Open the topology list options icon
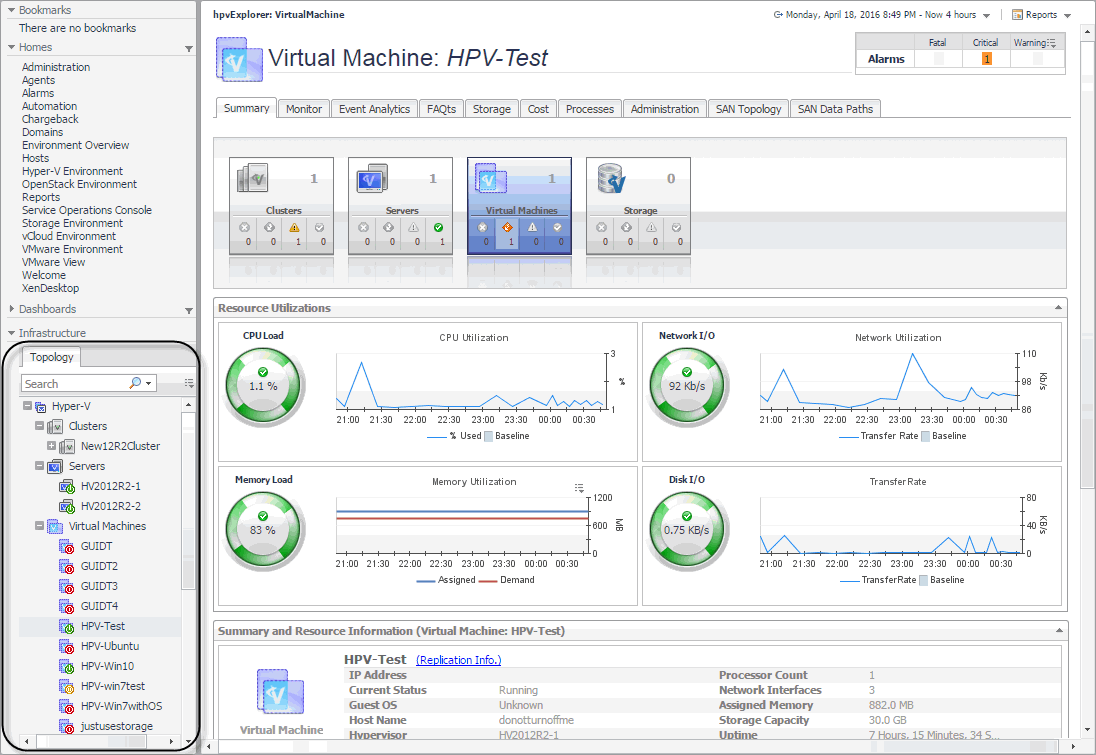 pos(189,383)
